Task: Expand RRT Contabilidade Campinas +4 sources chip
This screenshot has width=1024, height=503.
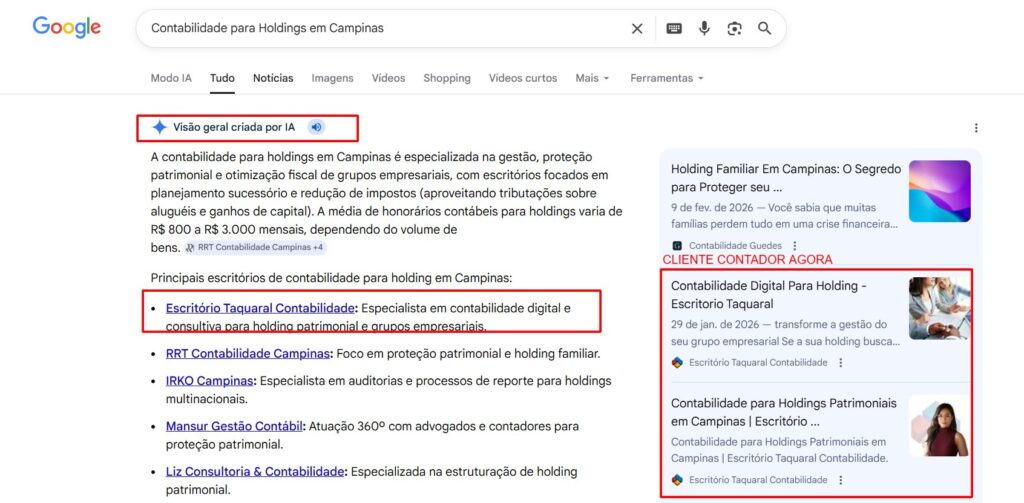Action: 255,247
